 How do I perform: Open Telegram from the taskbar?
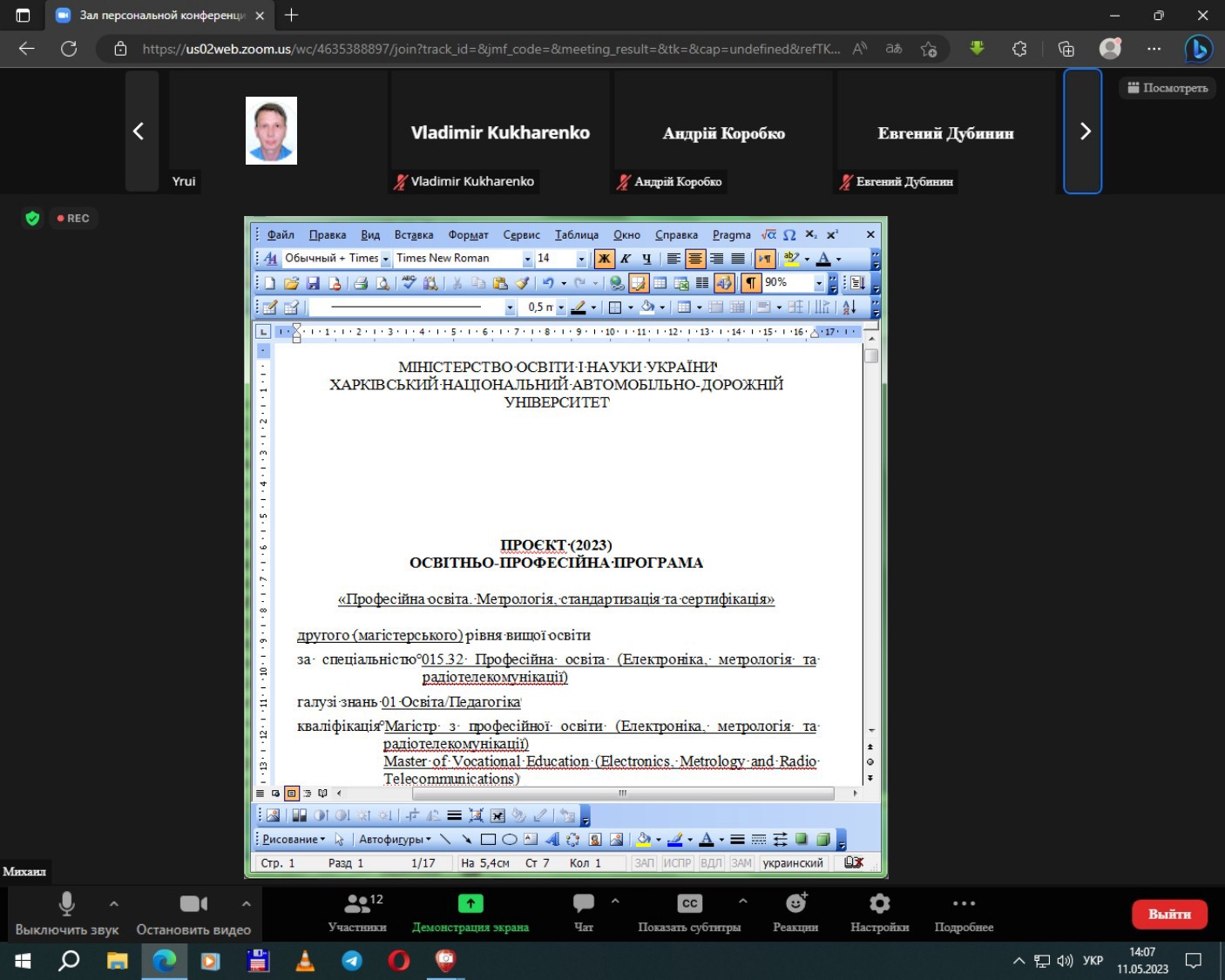[x=352, y=961]
